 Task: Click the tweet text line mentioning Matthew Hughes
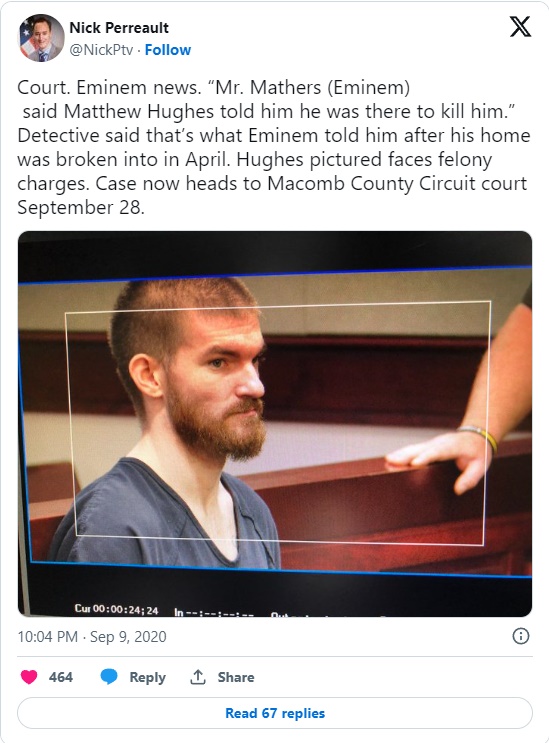click(x=269, y=111)
